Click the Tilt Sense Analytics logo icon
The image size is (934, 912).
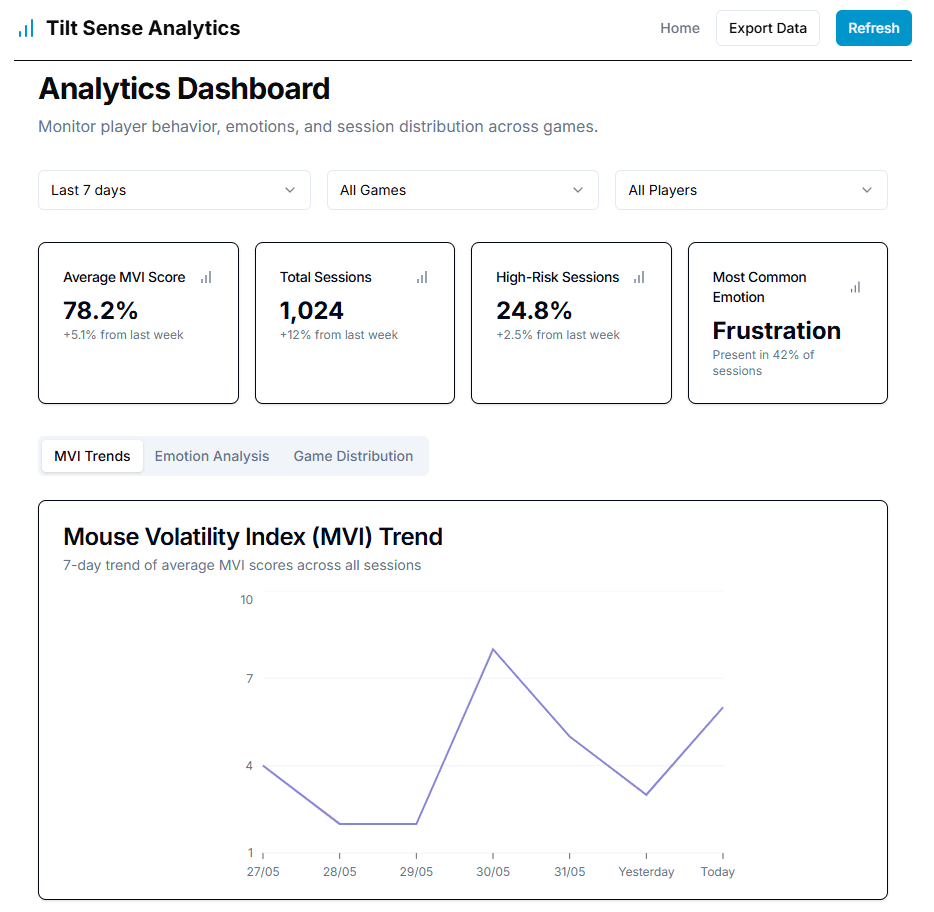[x=25, y=28]
